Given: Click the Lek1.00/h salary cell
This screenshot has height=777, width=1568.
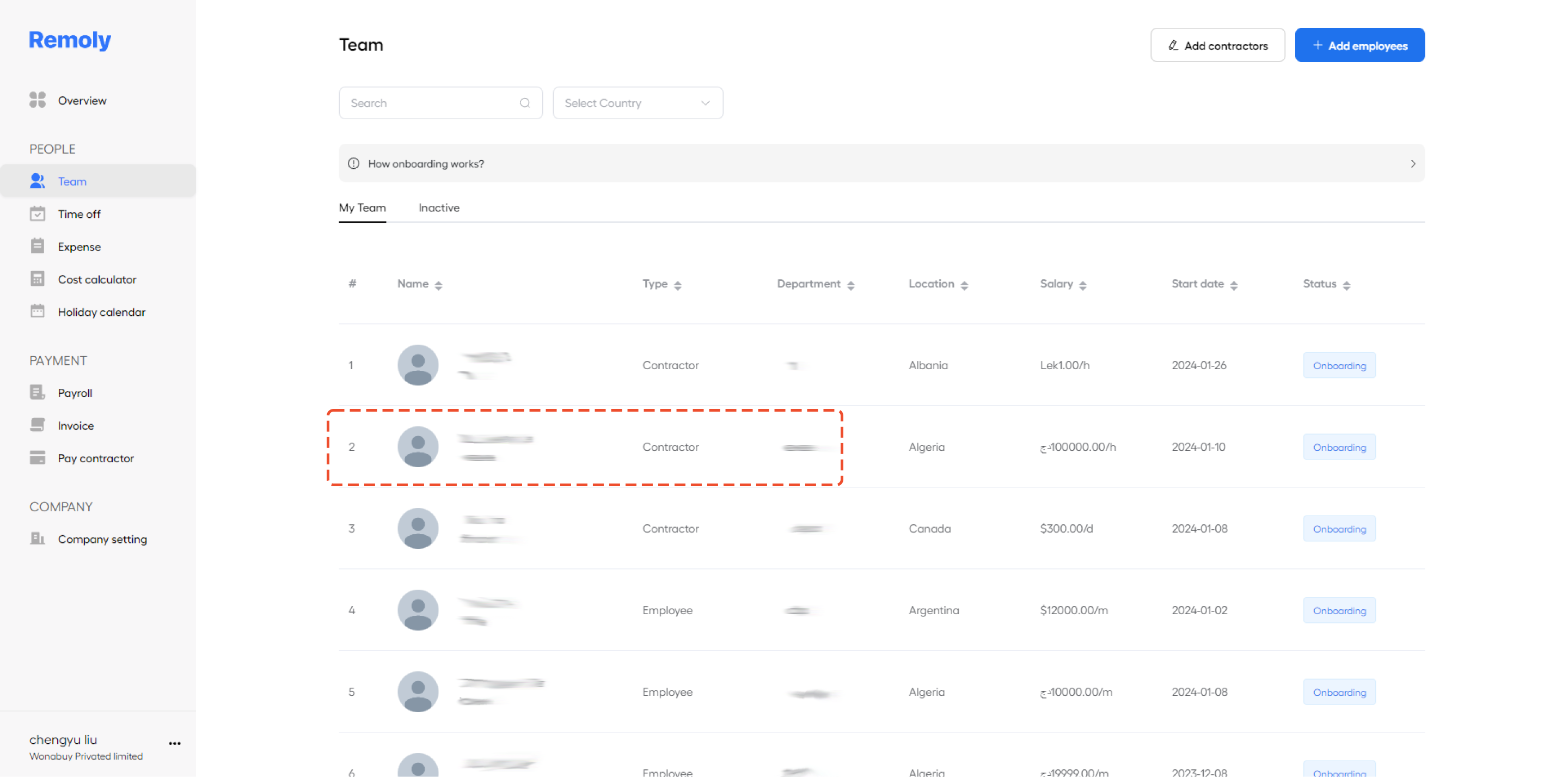Looking at the screenshot, I should point(1064,365).
